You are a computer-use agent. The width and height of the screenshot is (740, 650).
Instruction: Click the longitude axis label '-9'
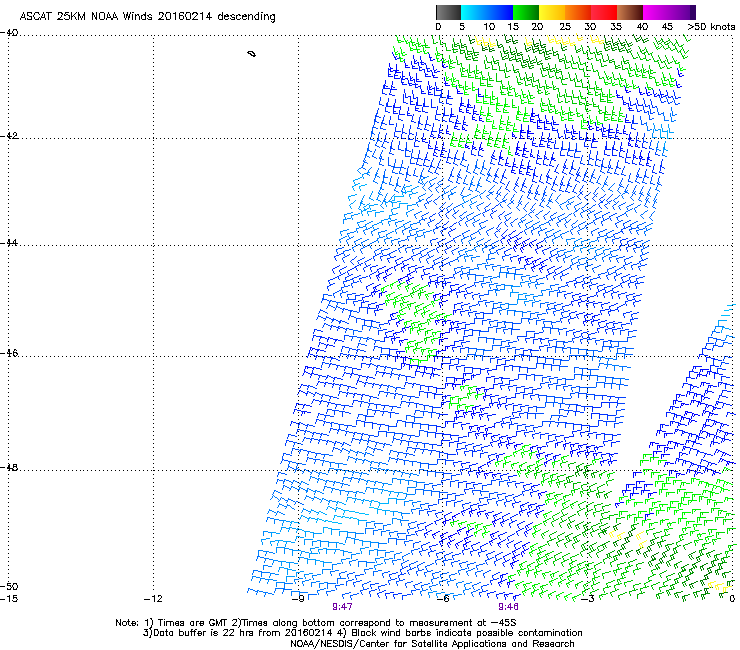tap(298, 599)
